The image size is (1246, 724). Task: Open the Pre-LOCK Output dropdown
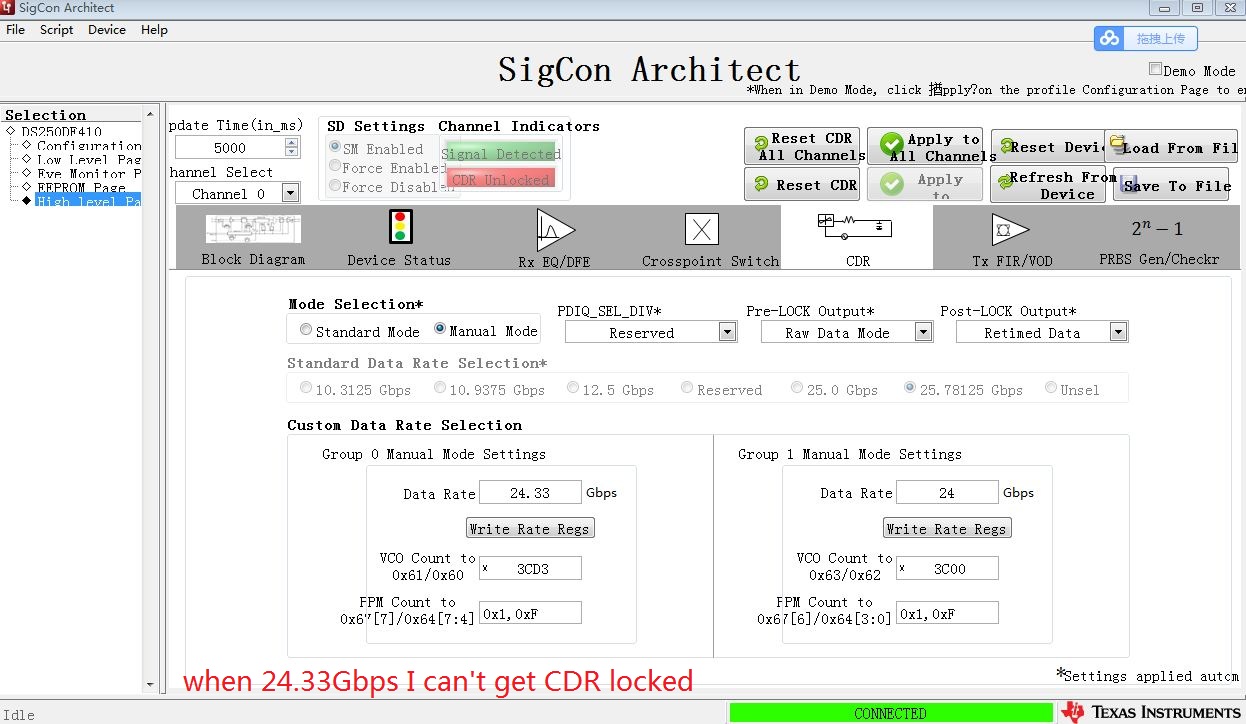click(x=923, y=332)
